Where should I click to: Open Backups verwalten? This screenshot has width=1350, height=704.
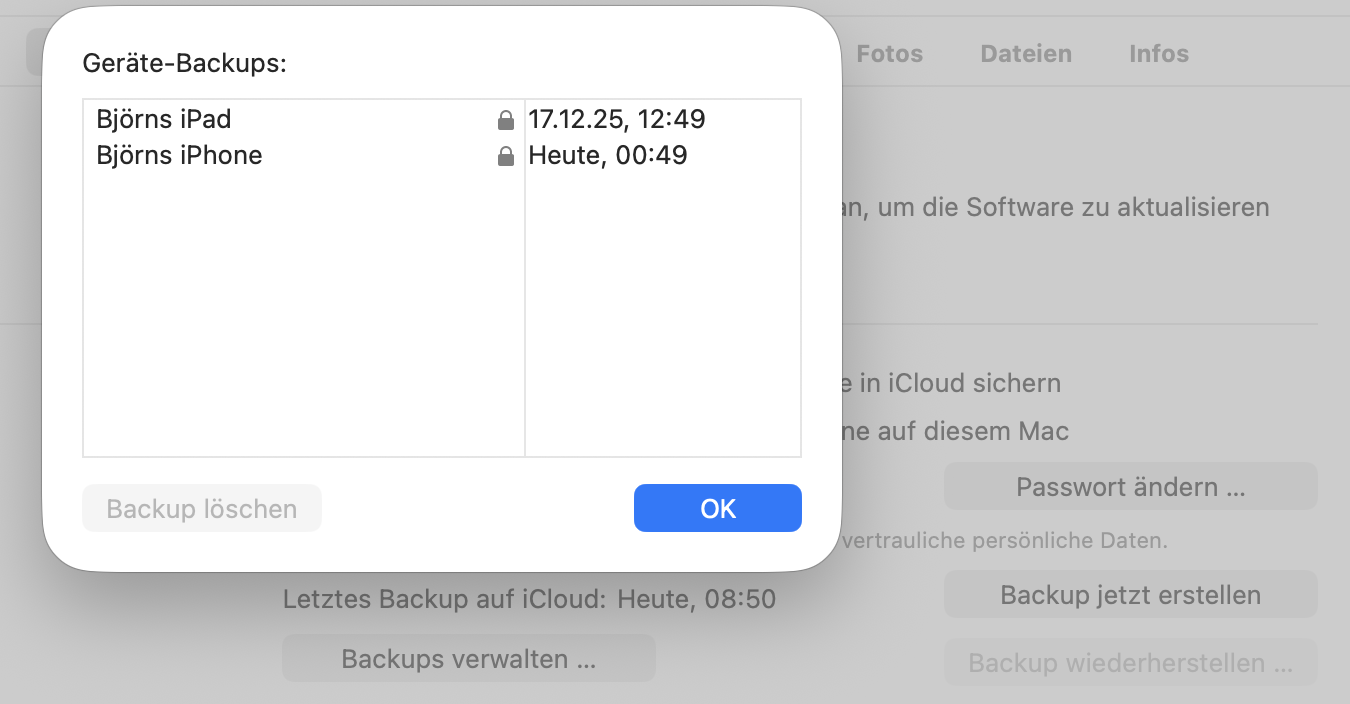point(468,659)
